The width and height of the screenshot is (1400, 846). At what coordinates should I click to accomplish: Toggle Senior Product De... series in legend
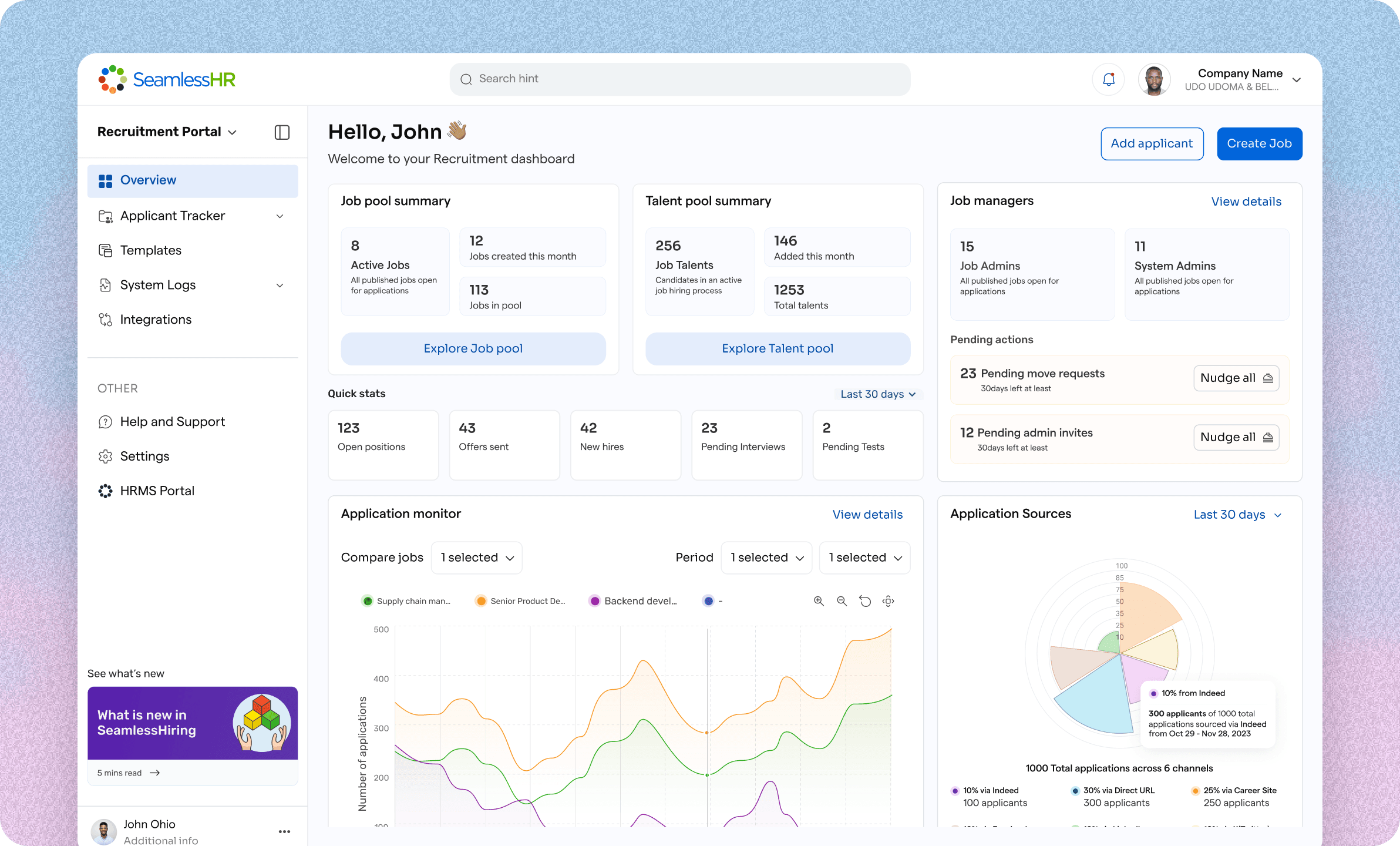(x=520, y=601)
